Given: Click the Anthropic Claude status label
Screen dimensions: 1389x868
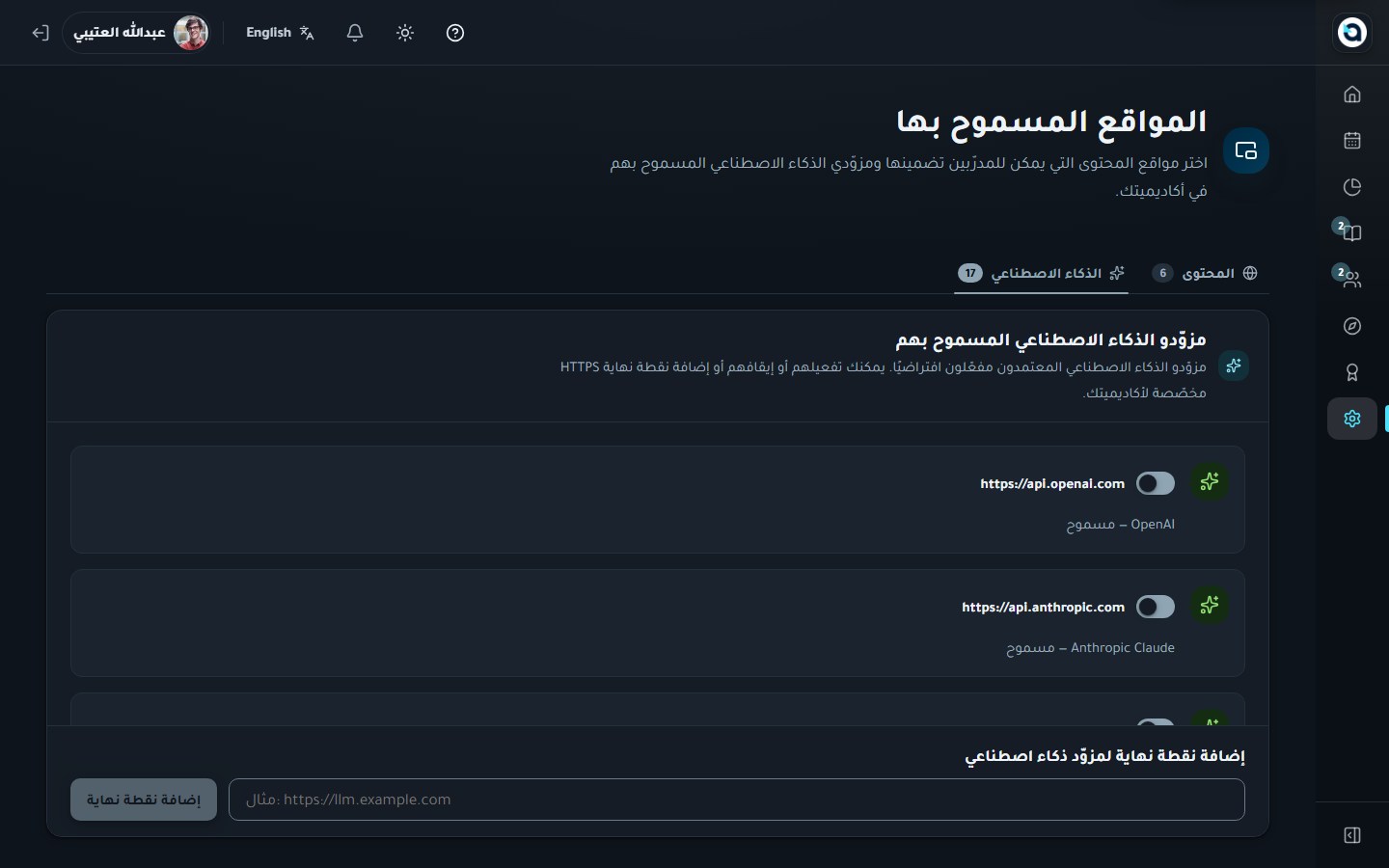Looking at the screenshot, I should tap(1090, 648).
